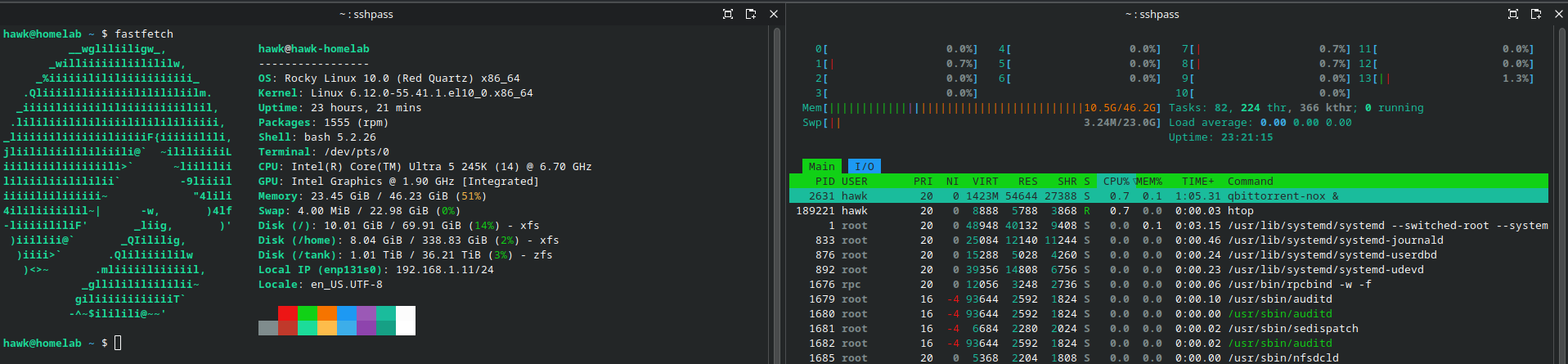
Task: Click the fastfetch command on first prompt line
Action: coord(144,34)
